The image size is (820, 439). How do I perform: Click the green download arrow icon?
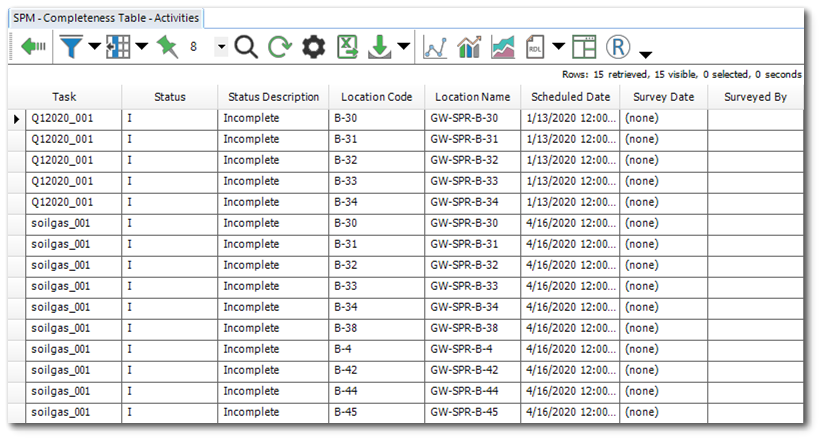coord(380,47)
